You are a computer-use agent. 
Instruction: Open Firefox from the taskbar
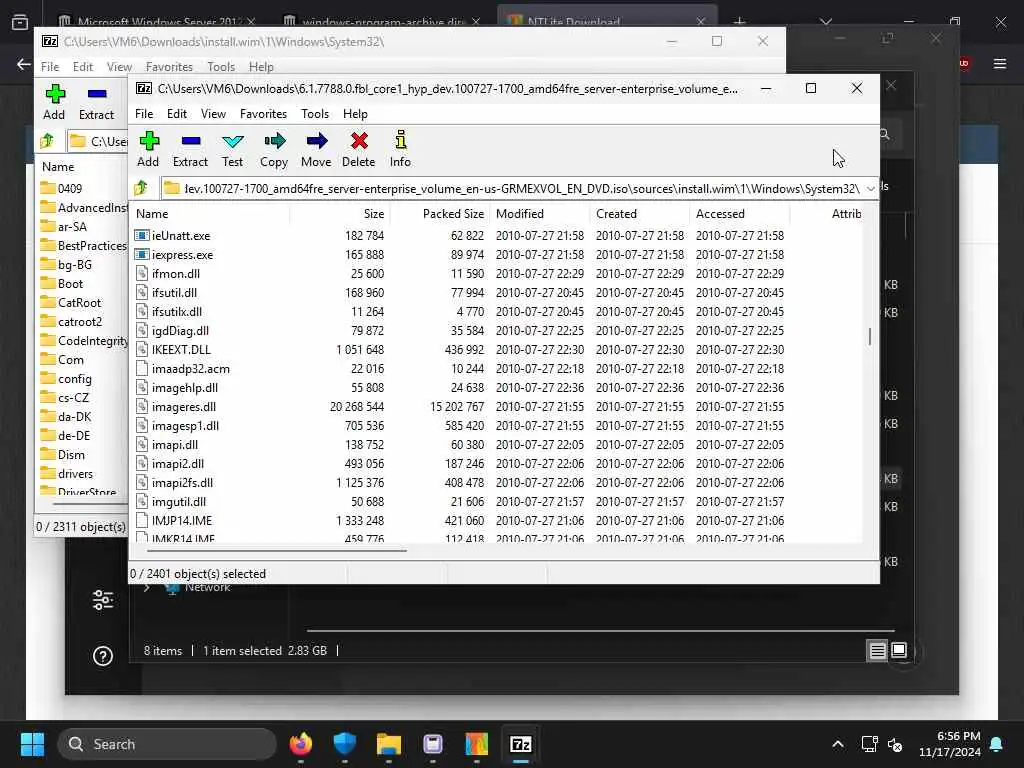tap(301, 744)
